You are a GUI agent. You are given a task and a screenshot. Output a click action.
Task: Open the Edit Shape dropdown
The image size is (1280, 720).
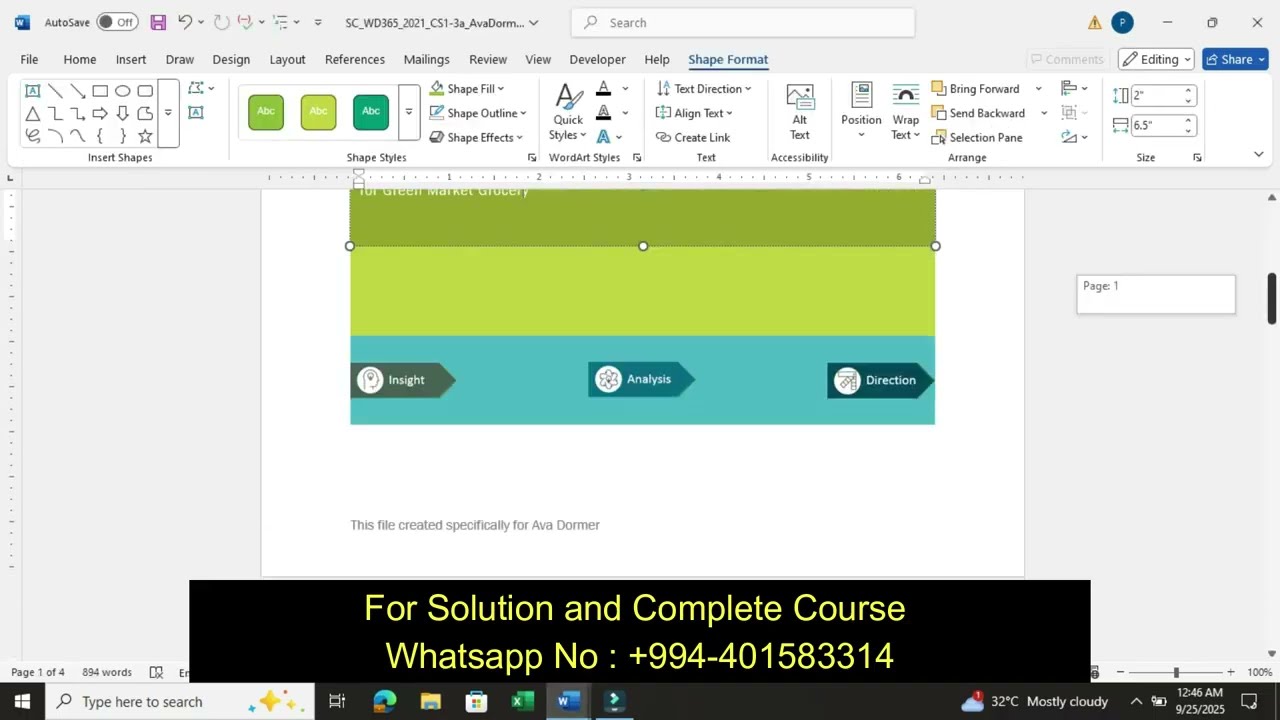[201, 89]
